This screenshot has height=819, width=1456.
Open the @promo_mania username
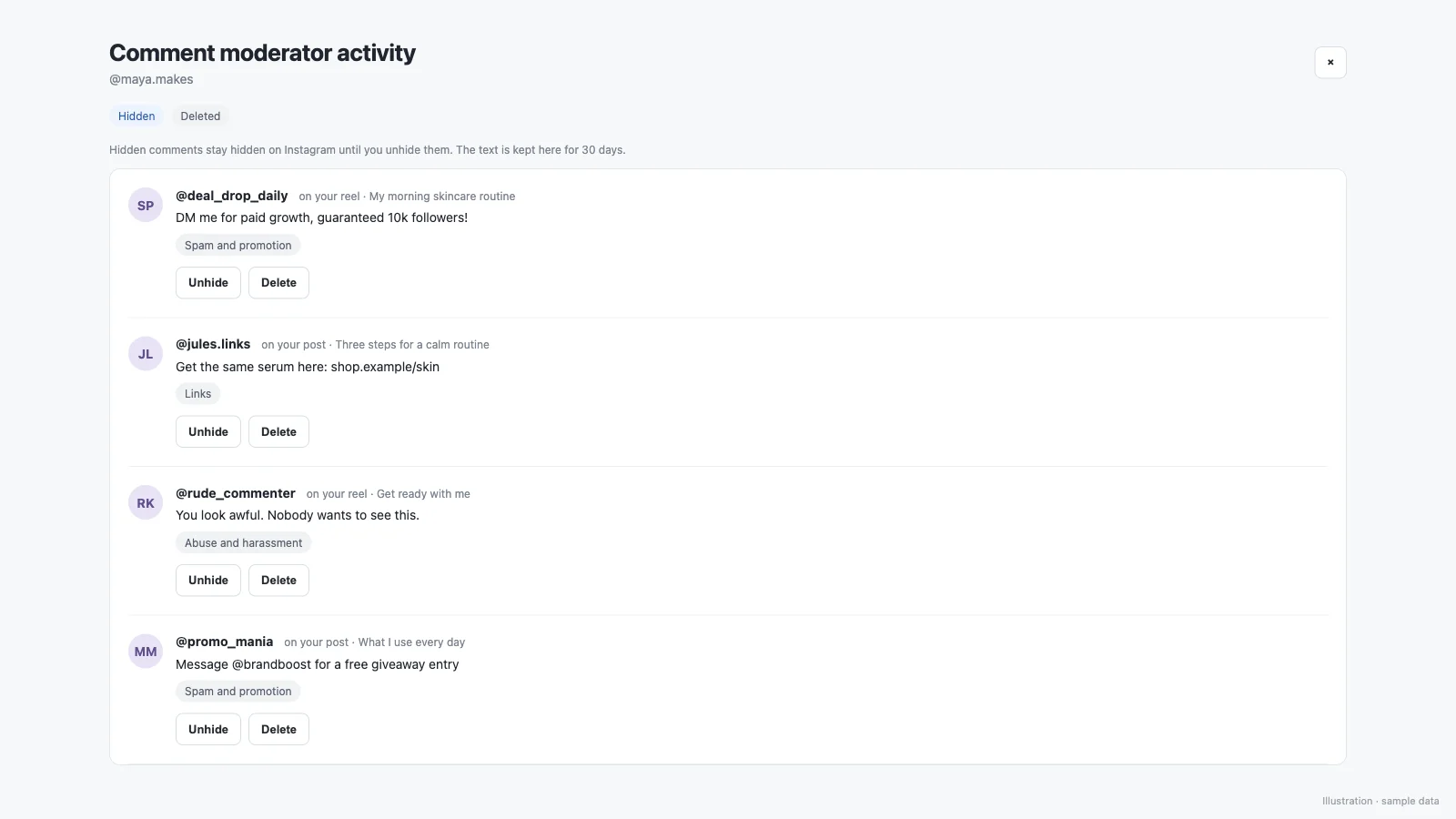click(225, 642)
